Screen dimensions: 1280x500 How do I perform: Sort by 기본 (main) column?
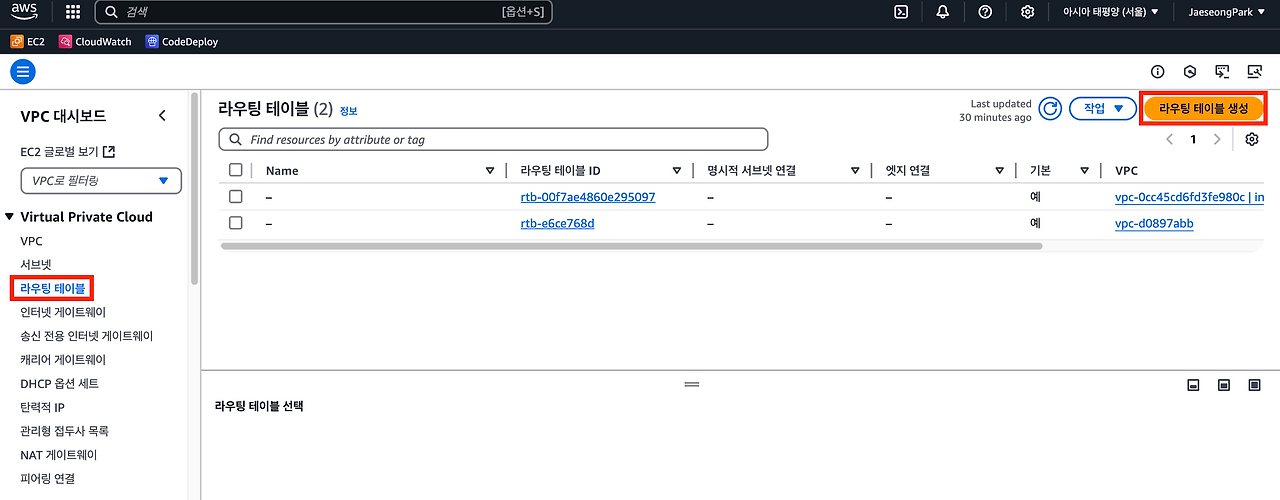point(1084,171)
